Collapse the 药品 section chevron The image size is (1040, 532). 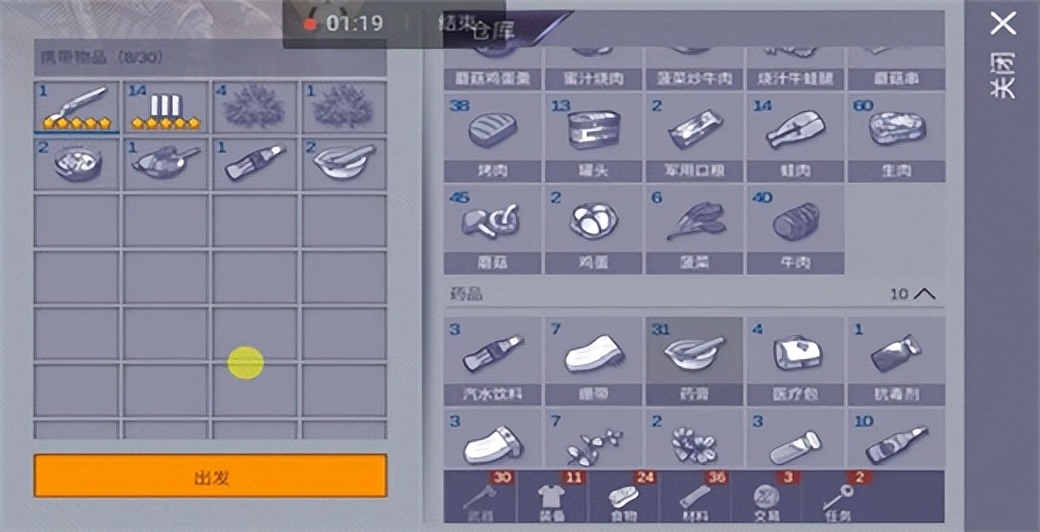(x=925, y=294)
